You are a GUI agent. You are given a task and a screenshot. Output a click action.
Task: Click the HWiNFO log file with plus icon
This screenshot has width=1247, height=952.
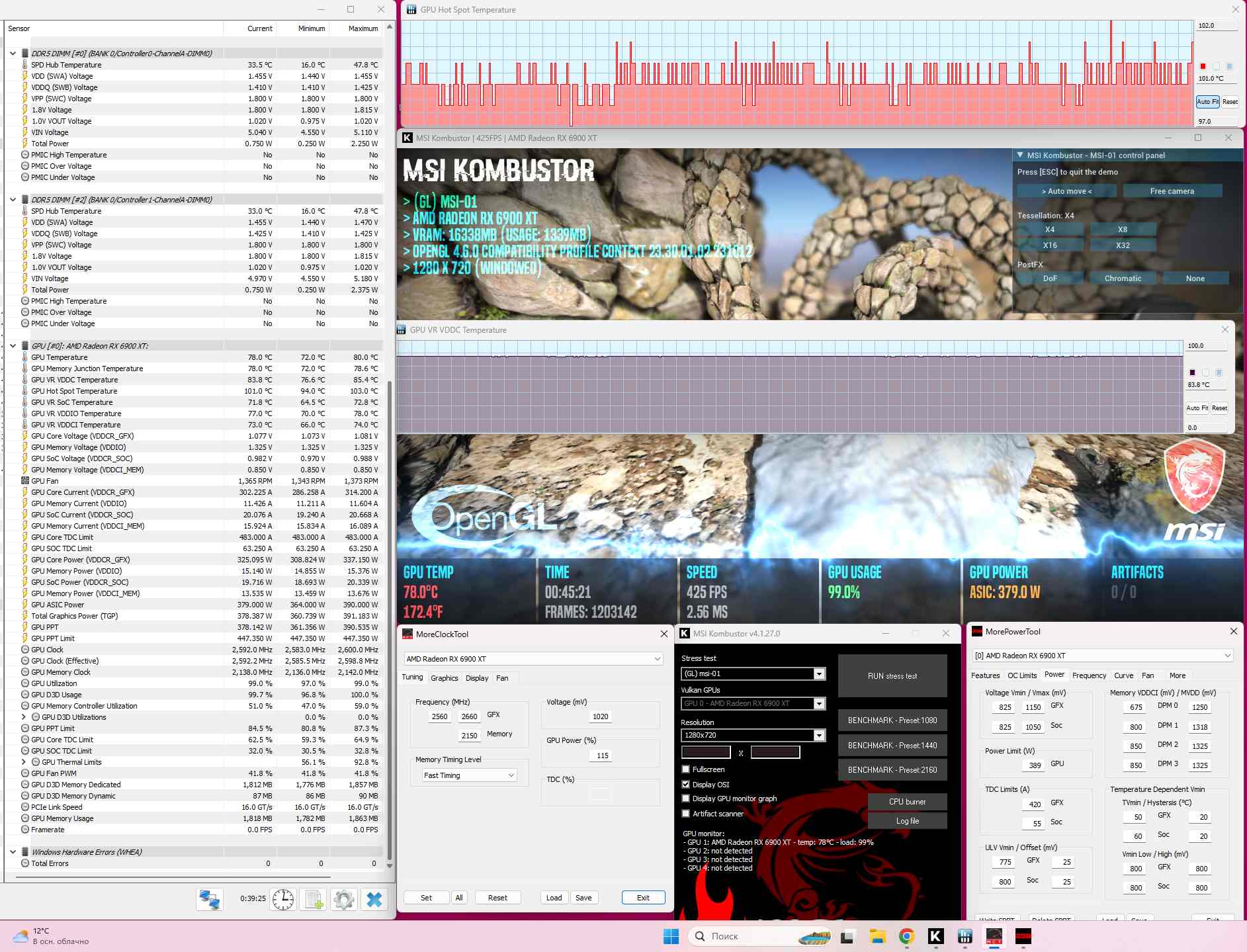[314, 899]
